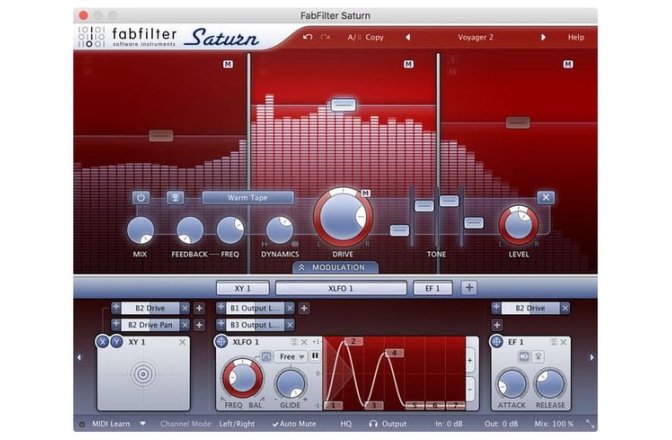Viewport: 672px width, 440px height.
Task: Open the Warm Tape style dropdown
Action: click(x=248, y=198)
